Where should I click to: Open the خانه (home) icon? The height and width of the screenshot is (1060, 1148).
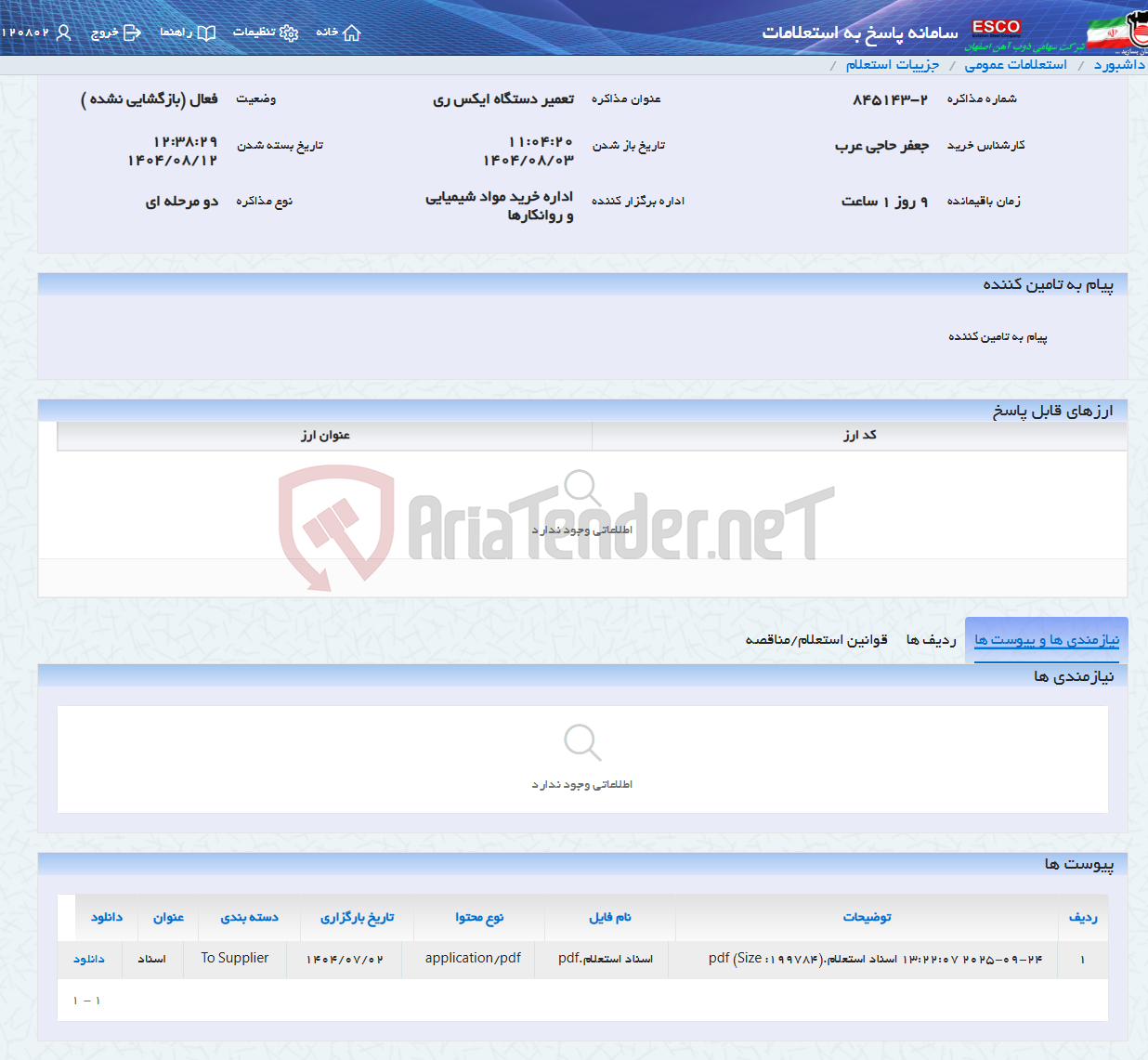pos(349,32)
